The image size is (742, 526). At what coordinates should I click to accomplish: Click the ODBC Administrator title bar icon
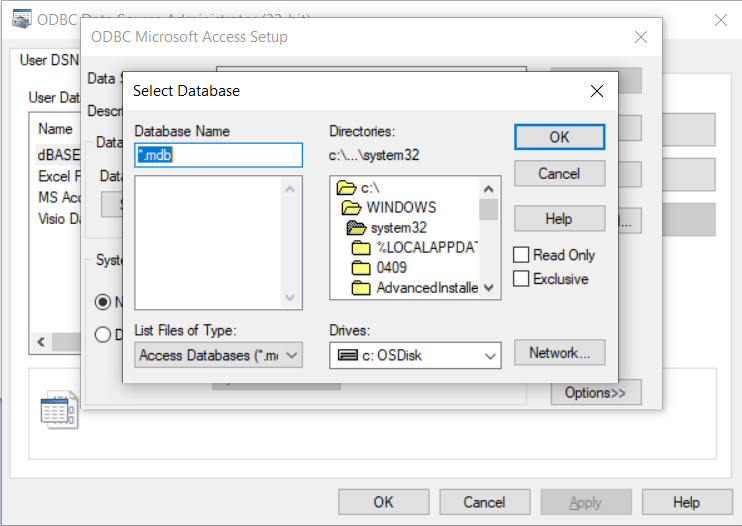21,19
